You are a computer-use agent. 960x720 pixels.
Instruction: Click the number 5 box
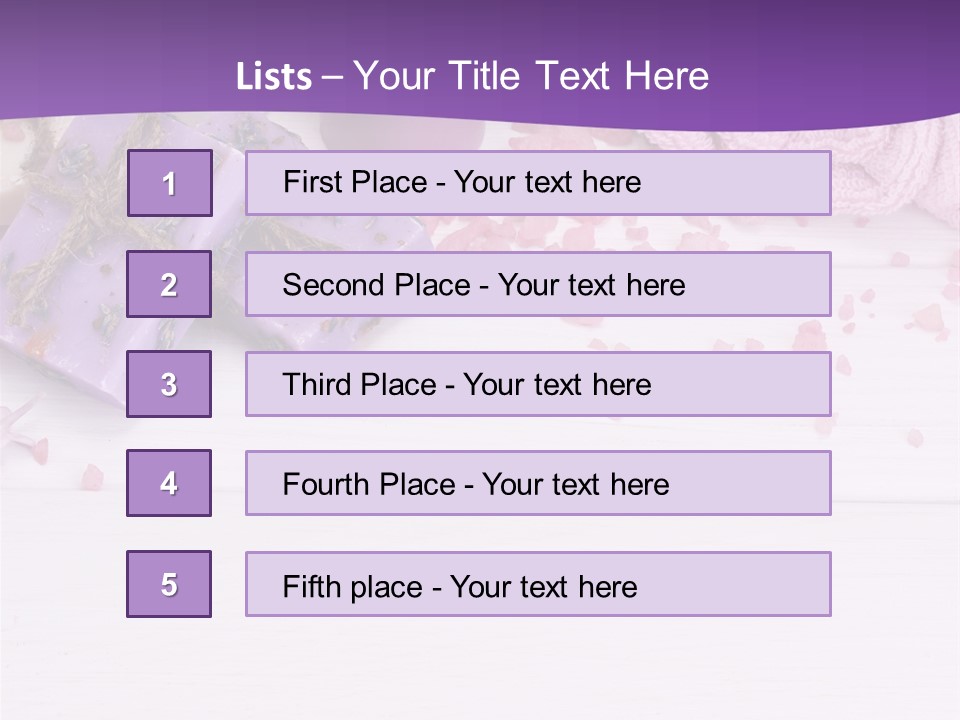[x=169, y=584]
